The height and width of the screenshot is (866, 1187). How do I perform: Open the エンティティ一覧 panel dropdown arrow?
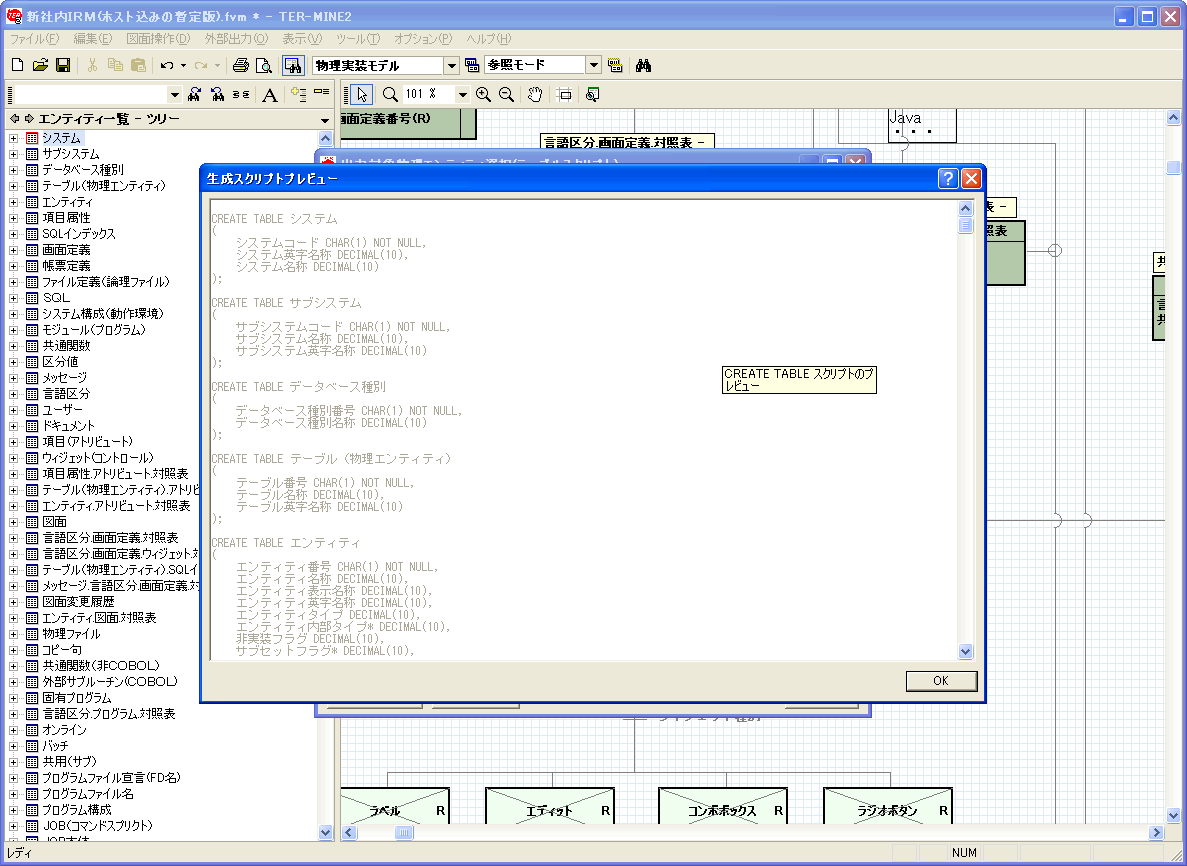(325, 120)
